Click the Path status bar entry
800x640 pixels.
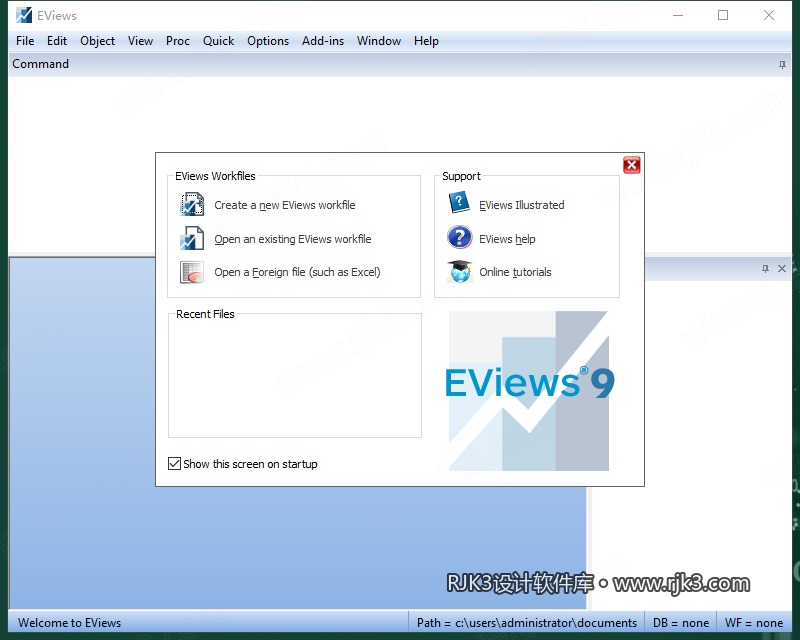tap(527, 623)
